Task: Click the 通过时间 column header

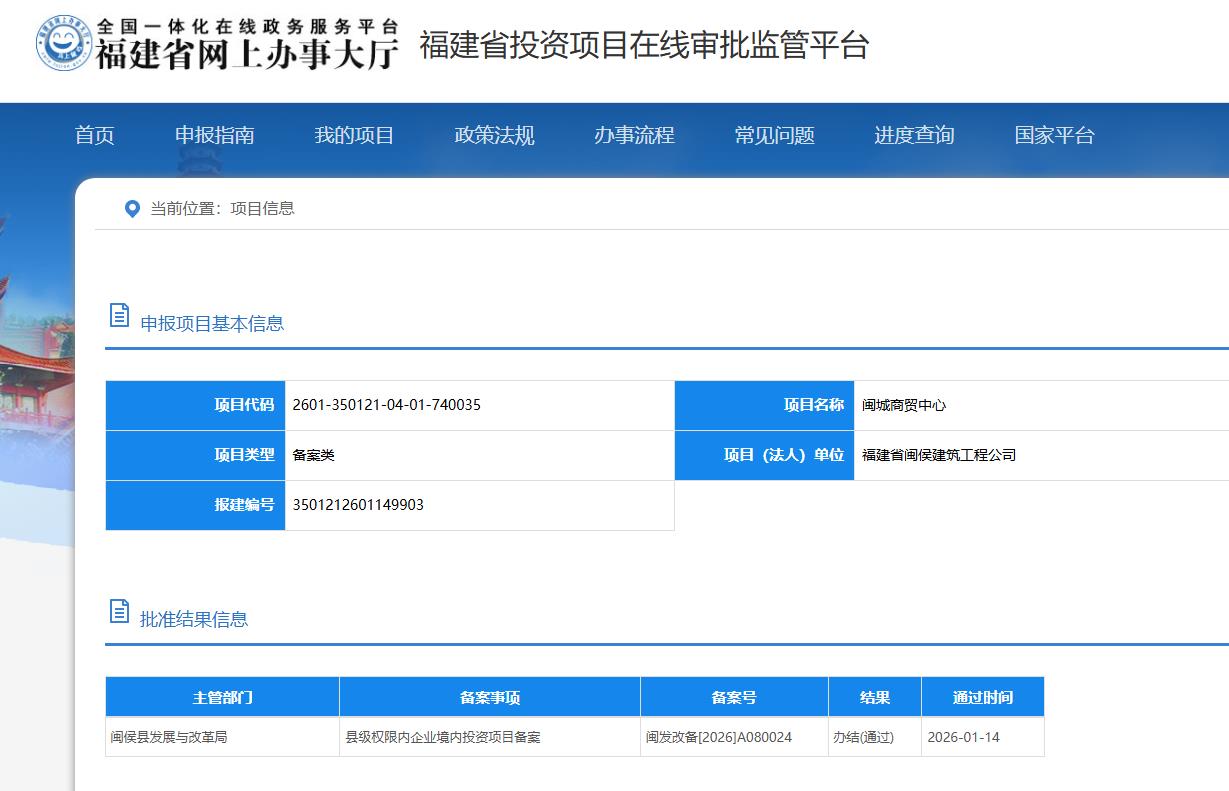Action: 982,698
